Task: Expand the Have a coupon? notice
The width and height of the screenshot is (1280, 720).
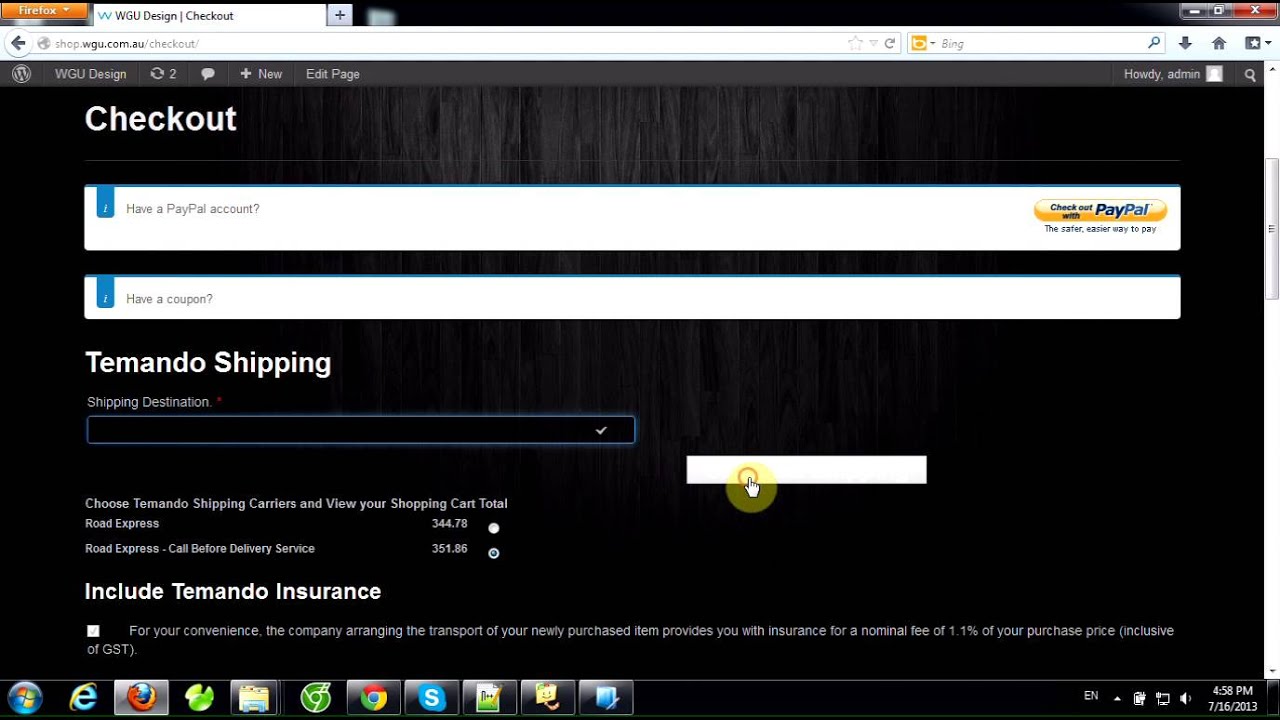Action: tap(169, 299)
